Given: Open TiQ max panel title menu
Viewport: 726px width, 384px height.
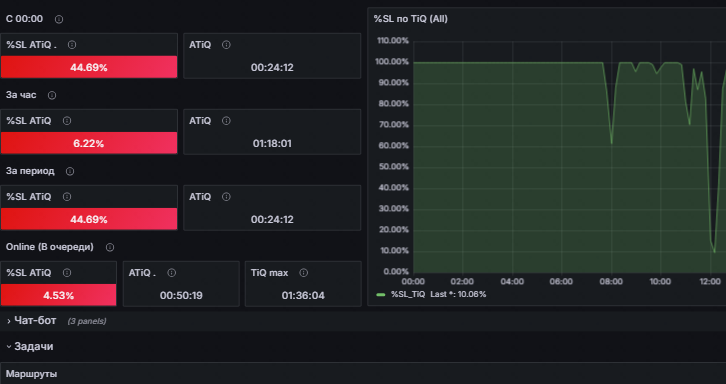Looking at the screenshot, I should [x=269, y=273].
